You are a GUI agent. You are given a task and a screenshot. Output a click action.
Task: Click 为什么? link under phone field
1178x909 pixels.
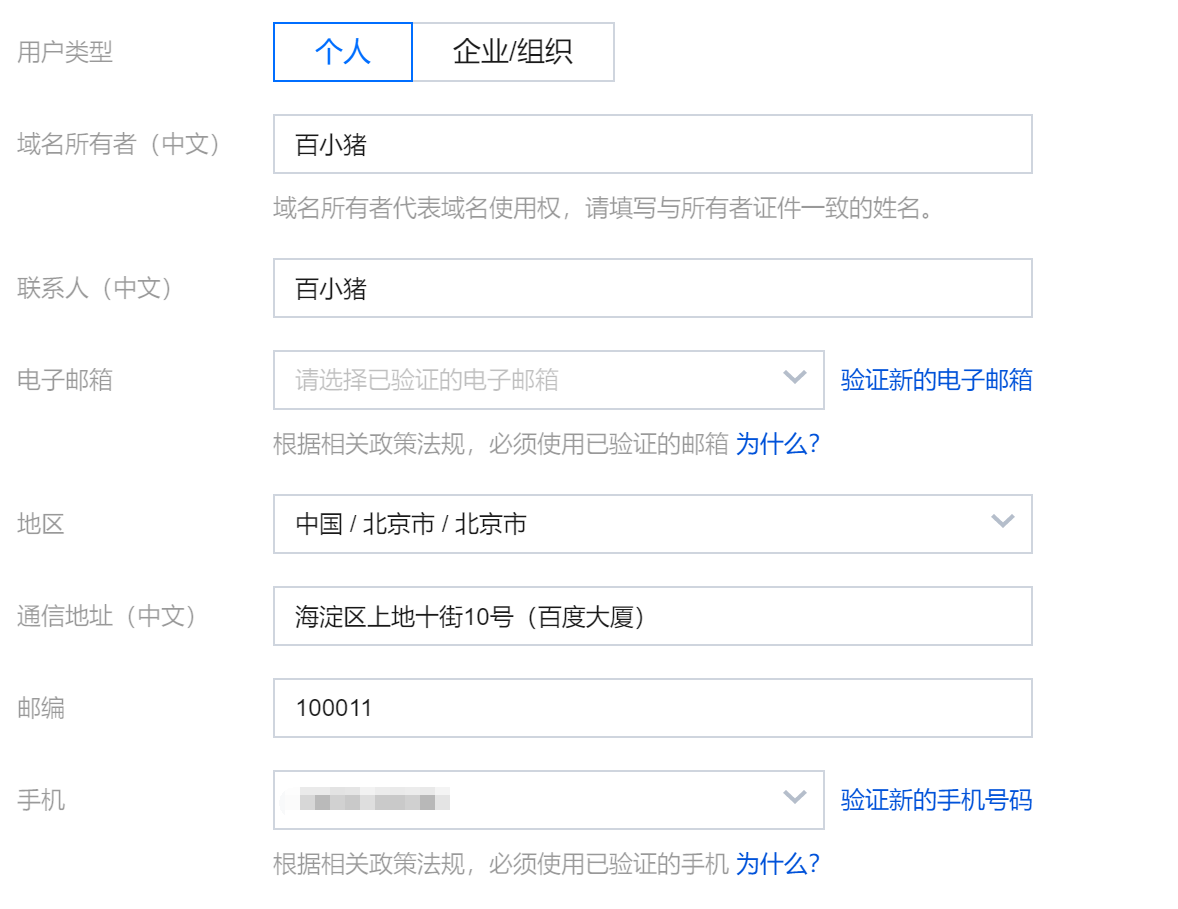coord(778,864)
